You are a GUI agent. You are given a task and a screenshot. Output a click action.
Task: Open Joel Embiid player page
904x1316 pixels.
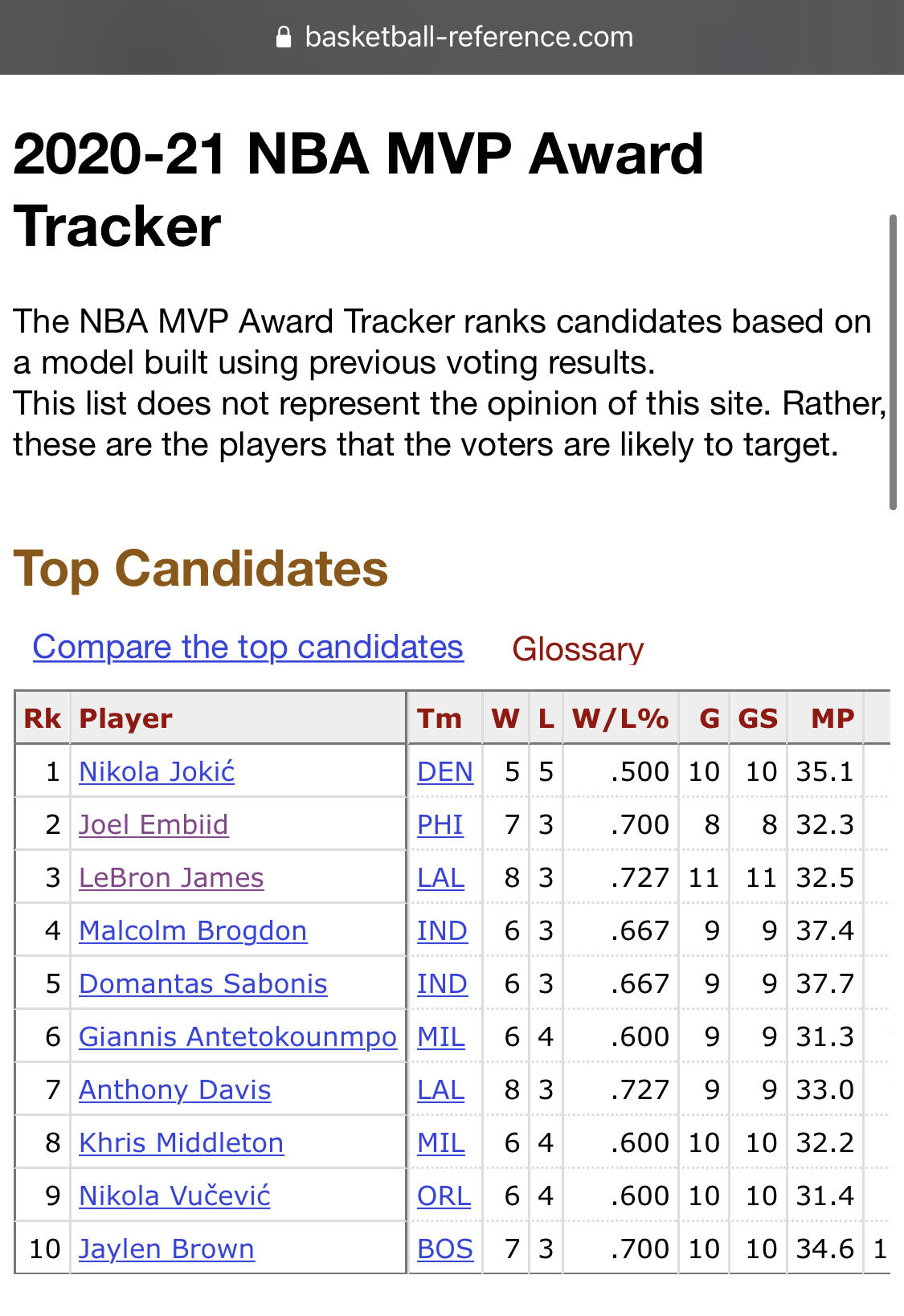pyautogui.click(x=153, y=824)
